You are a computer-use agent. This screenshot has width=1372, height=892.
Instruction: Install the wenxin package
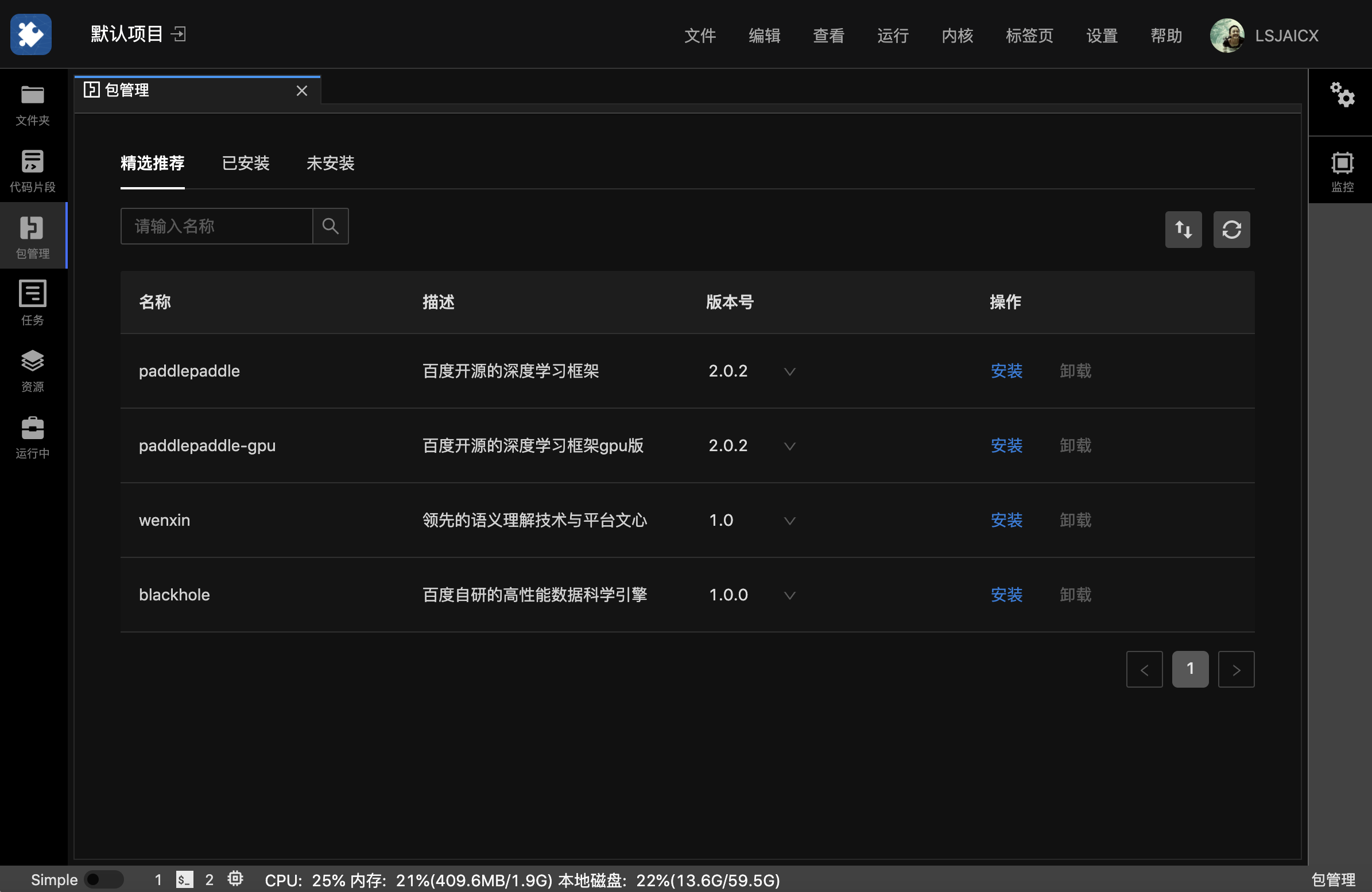click(x=1006, y=520)
